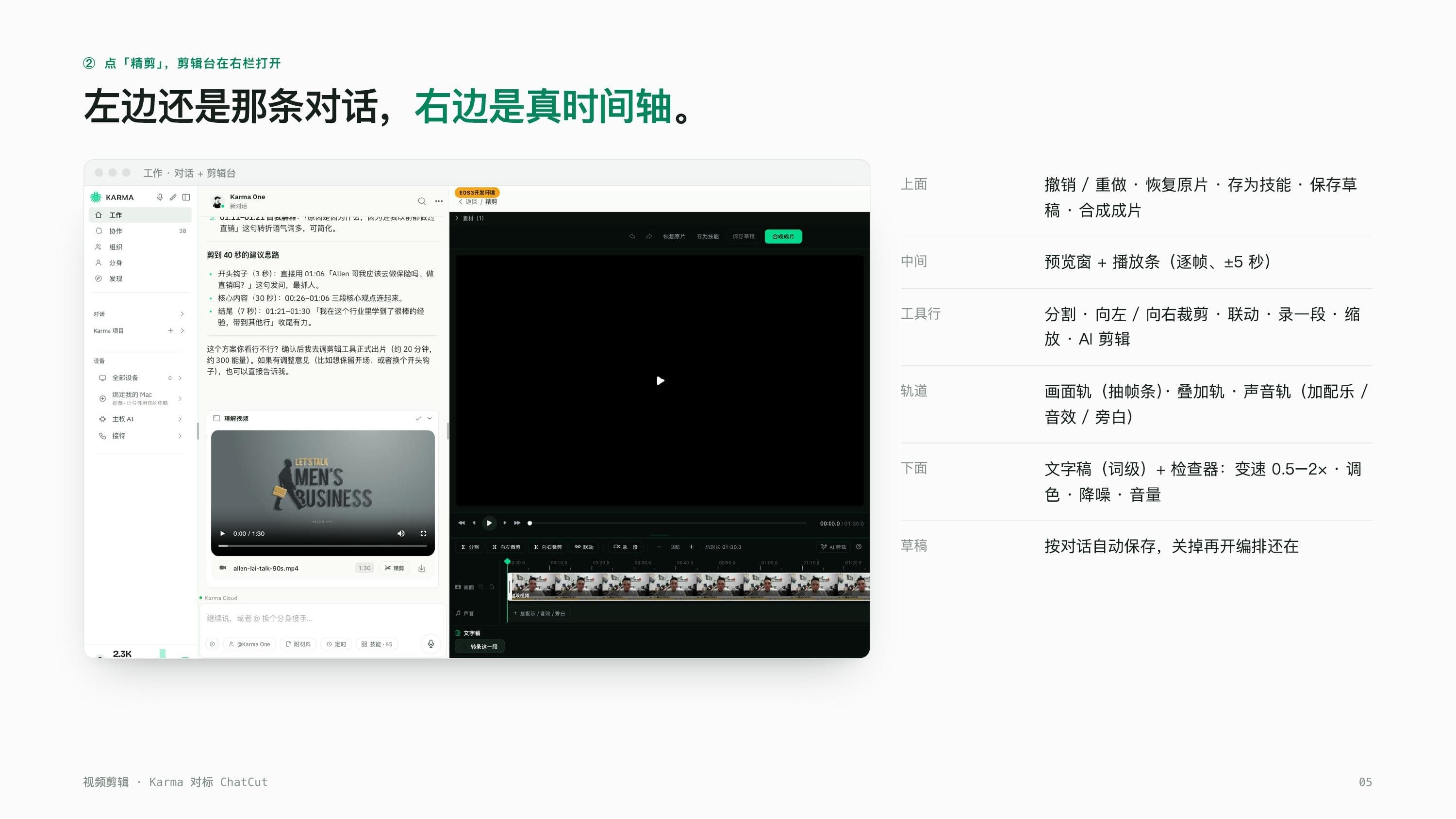Click the 返回 back link in editor
Screen dimensions: 1456x819
(x=468, y=202)
